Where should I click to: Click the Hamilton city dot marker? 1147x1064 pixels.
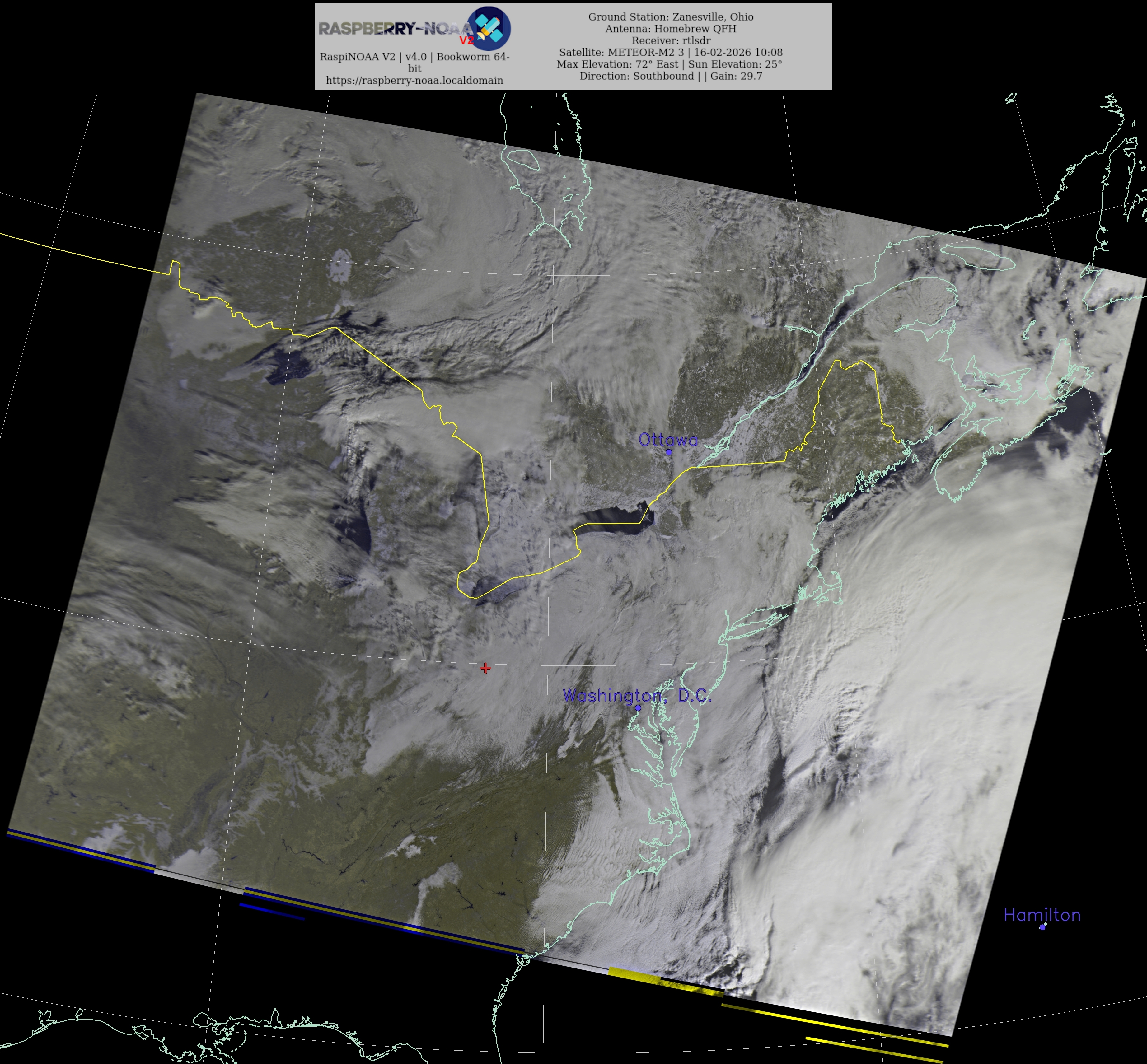click(1042, 927)
